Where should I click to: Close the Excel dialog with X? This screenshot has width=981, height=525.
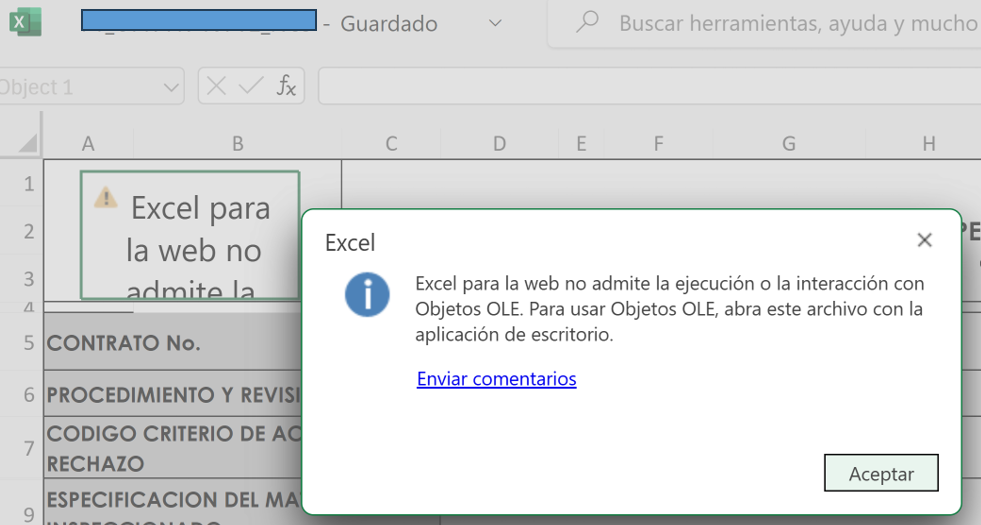click(924, 240)
